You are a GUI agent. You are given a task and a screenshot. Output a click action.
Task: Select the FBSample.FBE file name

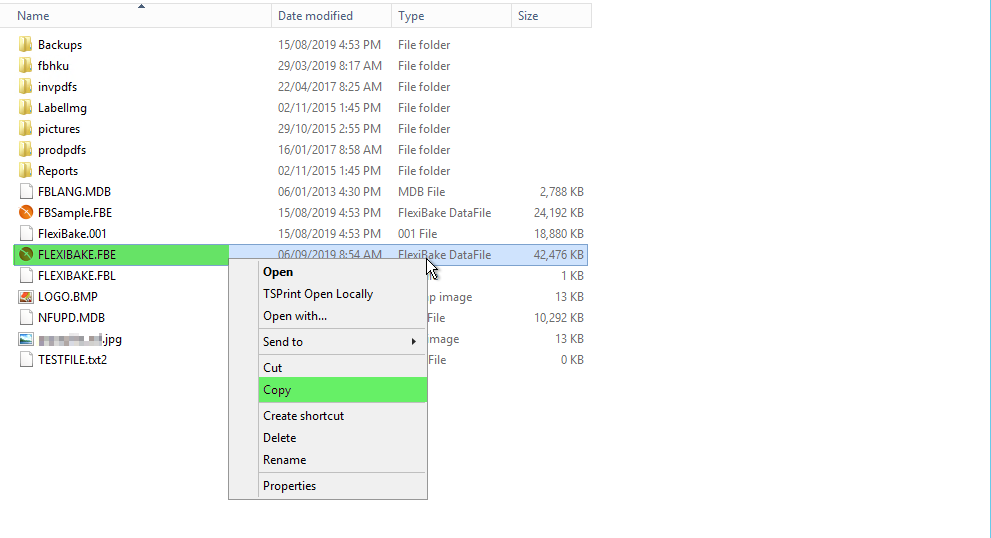75,212
